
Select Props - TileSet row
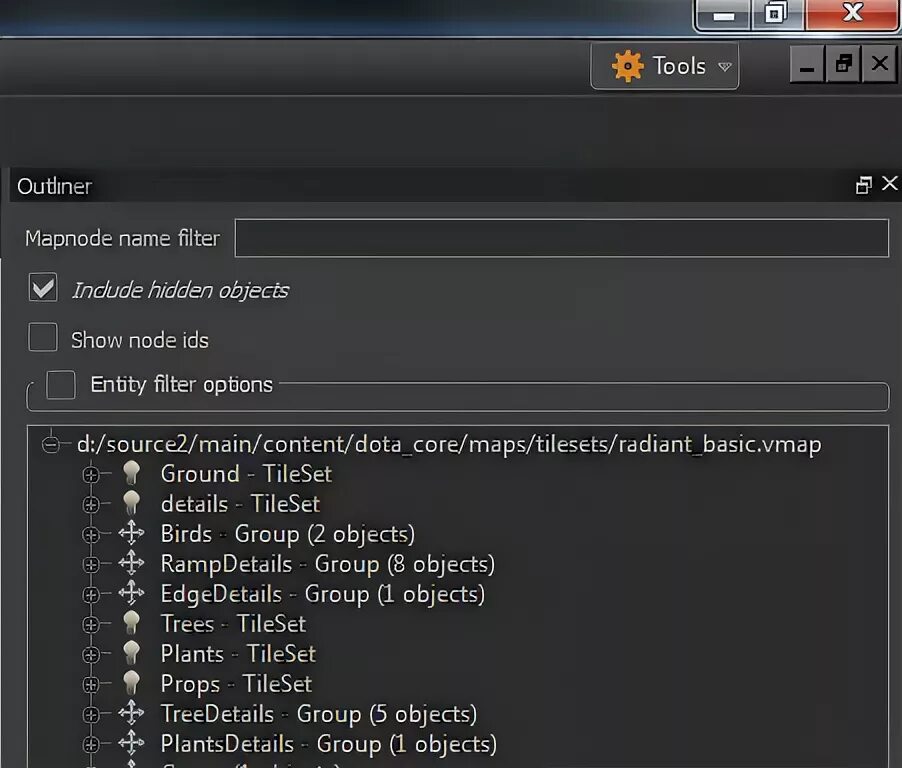pyautogui.click(x=236, y=683)
